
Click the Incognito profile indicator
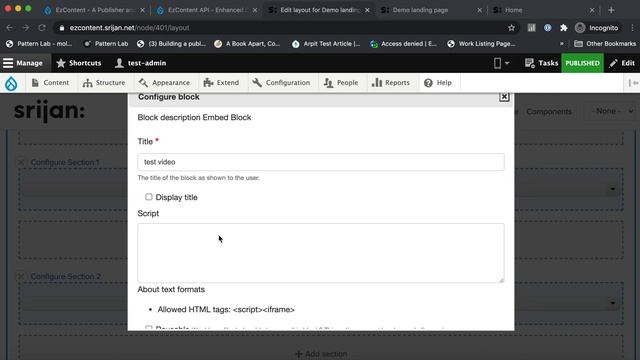click(x=596, y=28)
